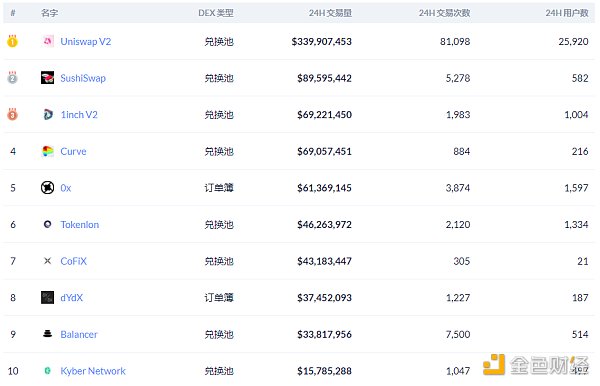
Task: Click the gold first-place medal icon
Action: coord(12,41)
